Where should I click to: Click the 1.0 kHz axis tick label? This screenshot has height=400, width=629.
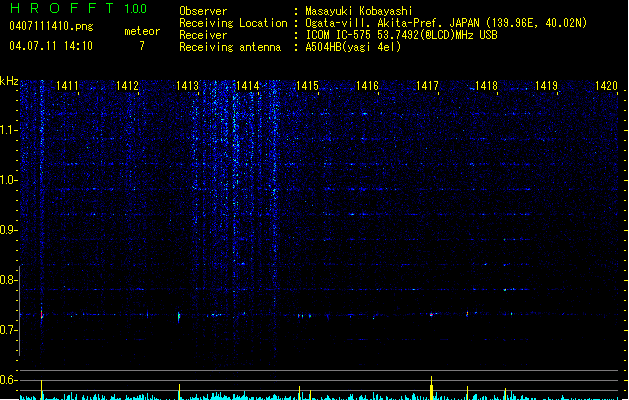pyautogui.click(x=8, y=180)
